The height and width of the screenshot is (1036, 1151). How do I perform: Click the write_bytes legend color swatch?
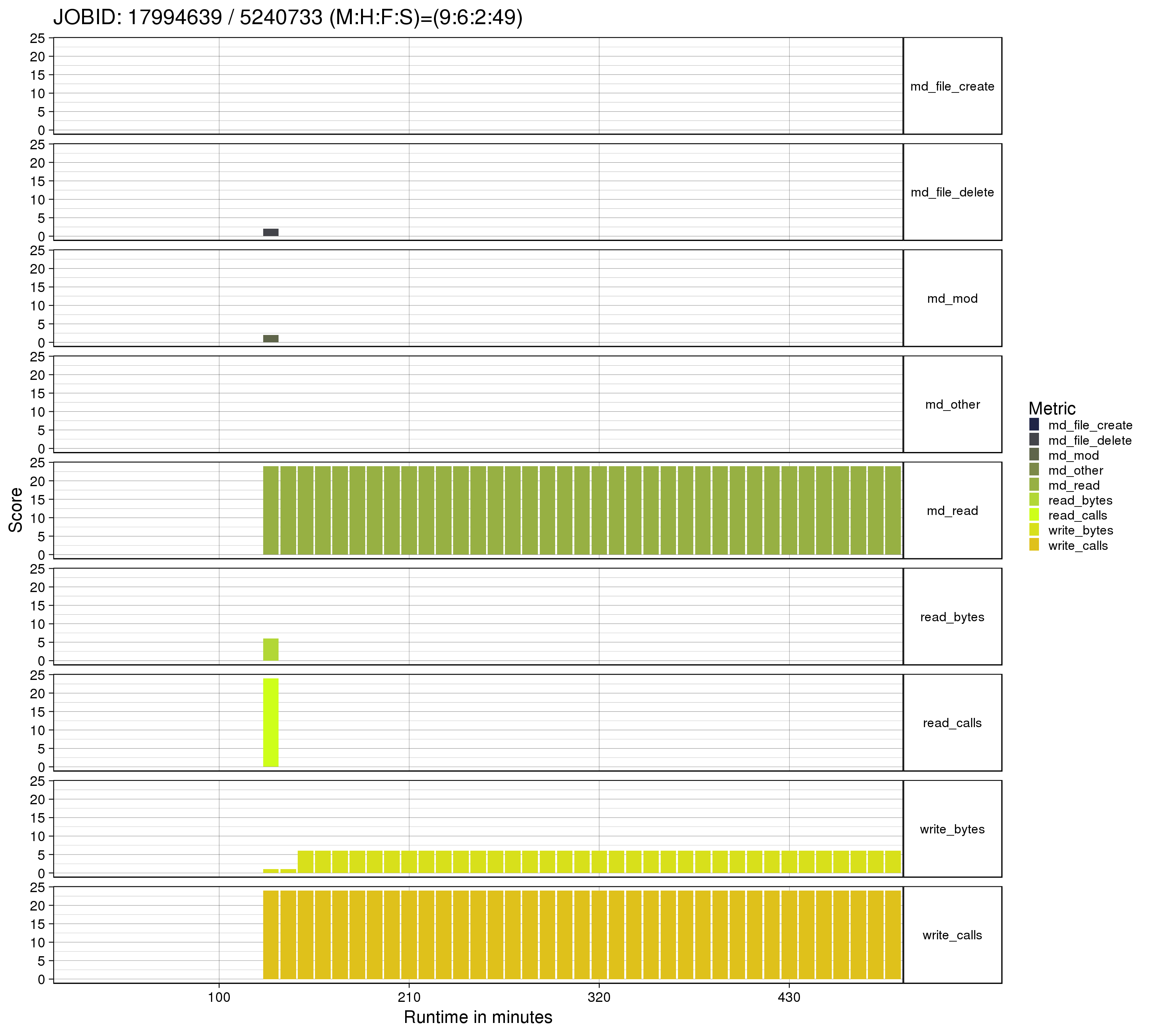click(1034, 530)
